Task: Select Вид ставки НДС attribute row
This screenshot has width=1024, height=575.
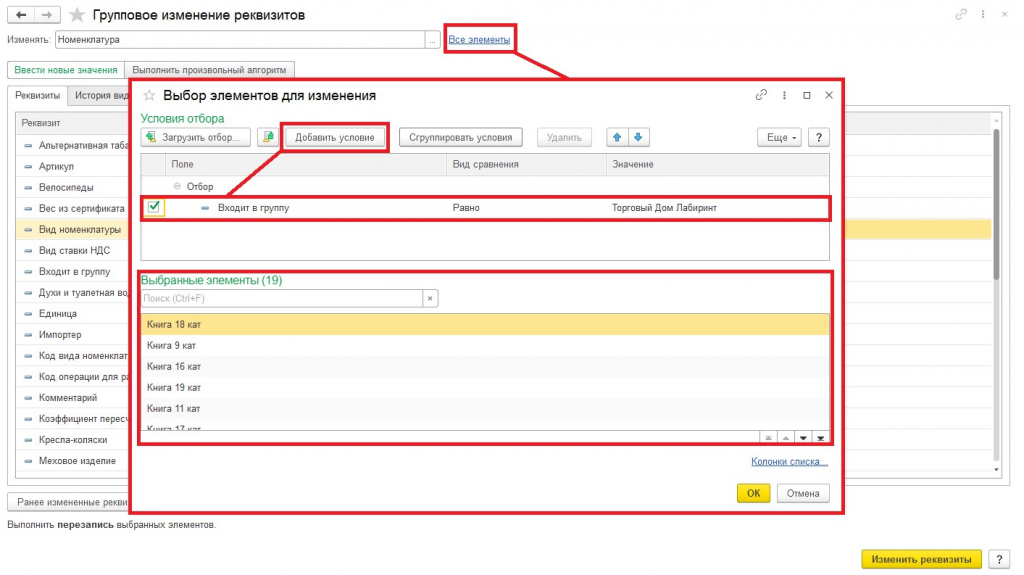Action: click(x=73, y=250)
